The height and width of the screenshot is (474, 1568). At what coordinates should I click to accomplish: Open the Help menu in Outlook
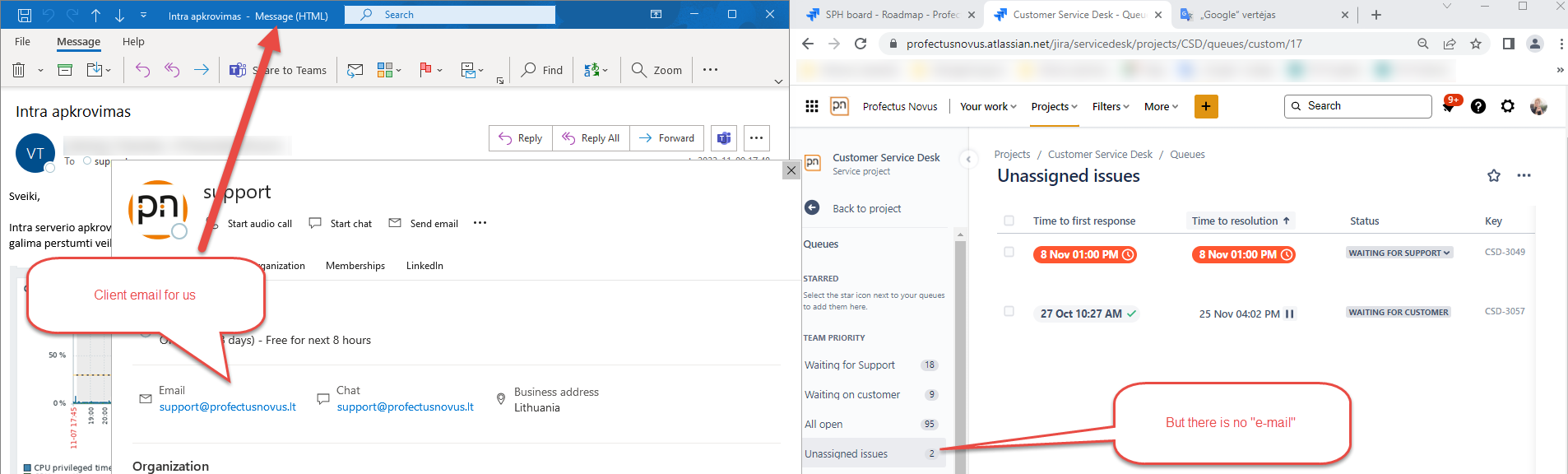(133, 42)
